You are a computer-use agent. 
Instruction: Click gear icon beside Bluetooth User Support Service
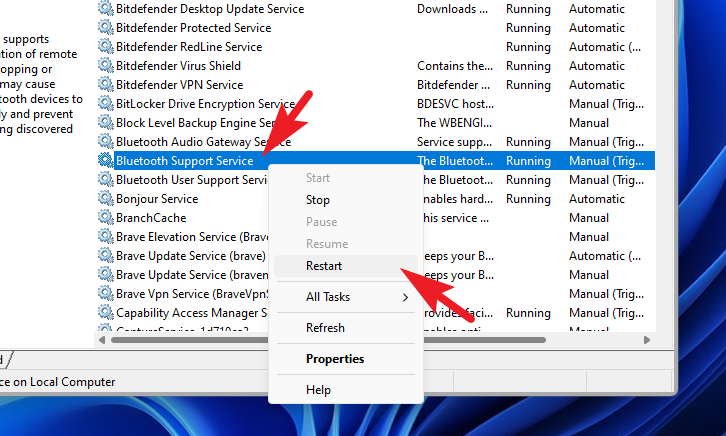[106, 179]
